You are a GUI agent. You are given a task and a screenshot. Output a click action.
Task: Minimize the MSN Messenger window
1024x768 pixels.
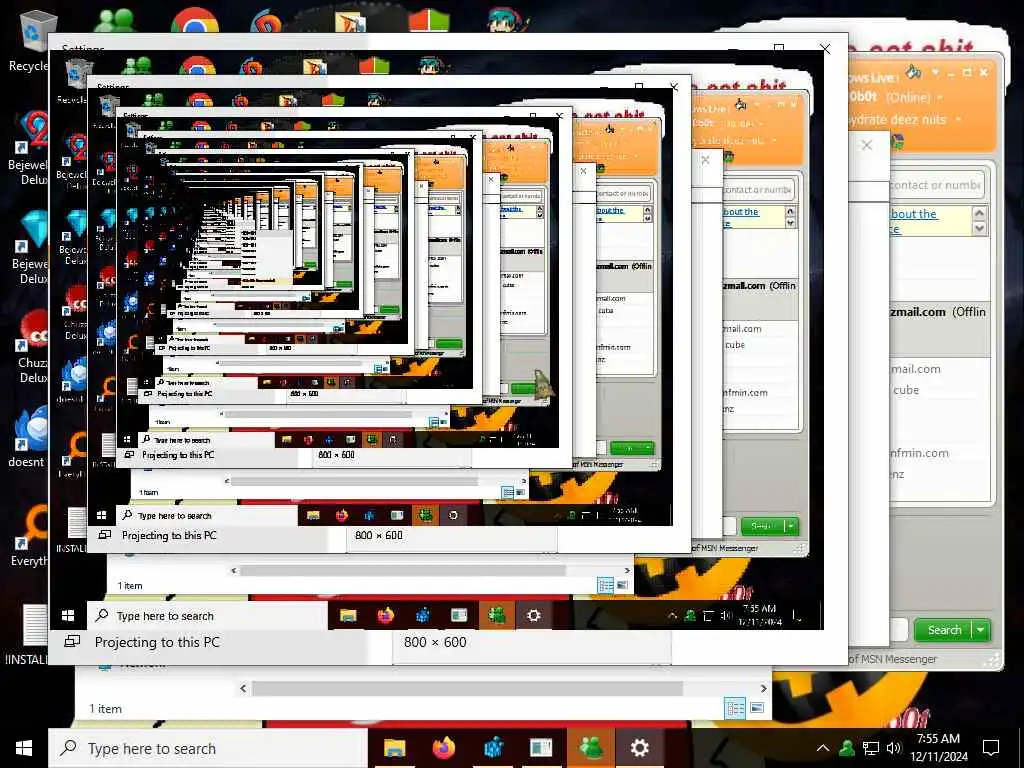coord(952,73)
